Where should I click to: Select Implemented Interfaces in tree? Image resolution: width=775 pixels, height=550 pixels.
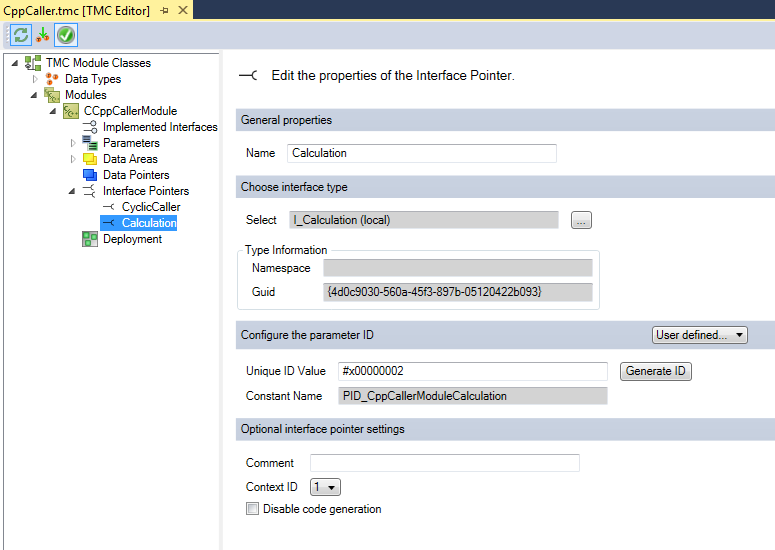point(160,127)
